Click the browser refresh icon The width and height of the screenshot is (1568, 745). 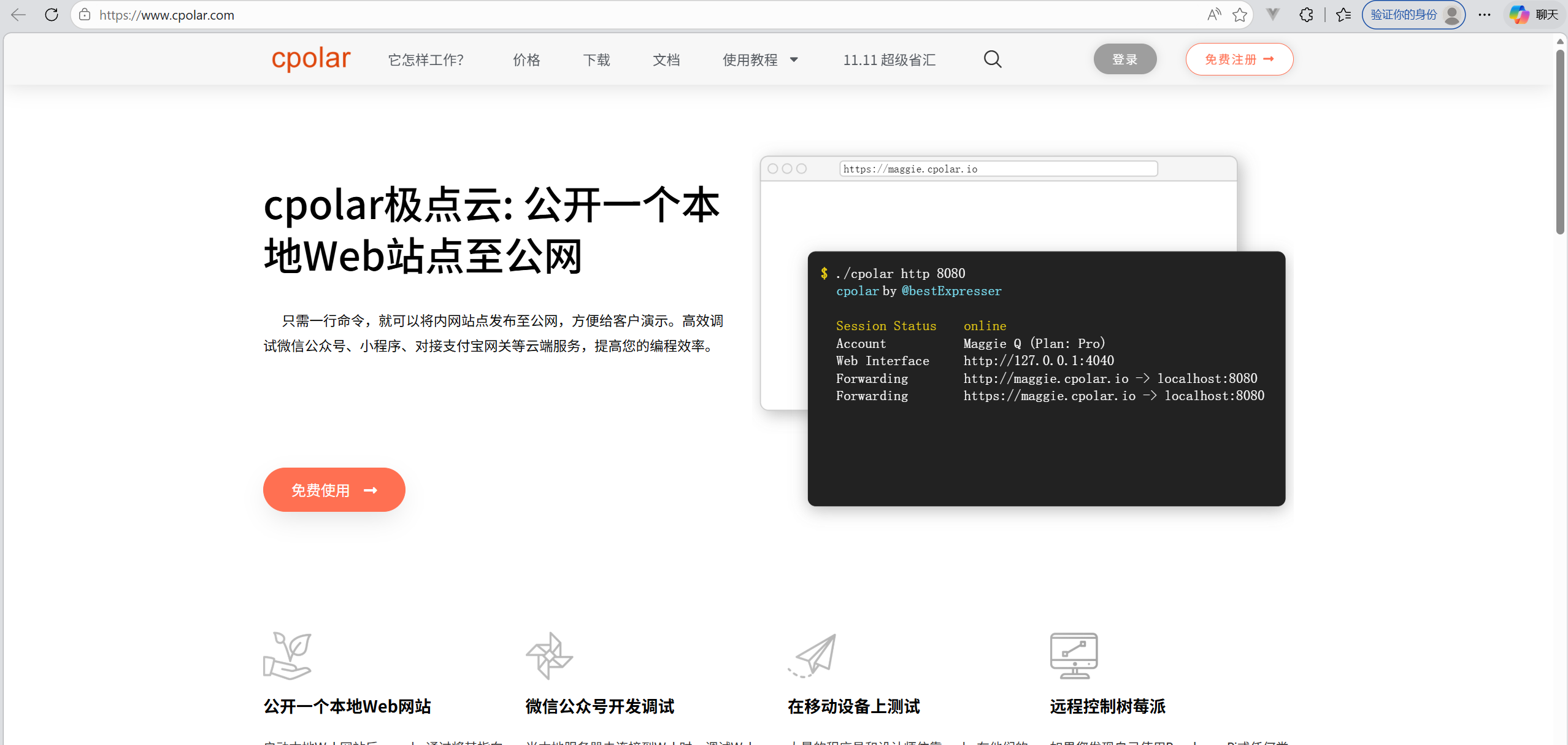(x=52, y=15)
